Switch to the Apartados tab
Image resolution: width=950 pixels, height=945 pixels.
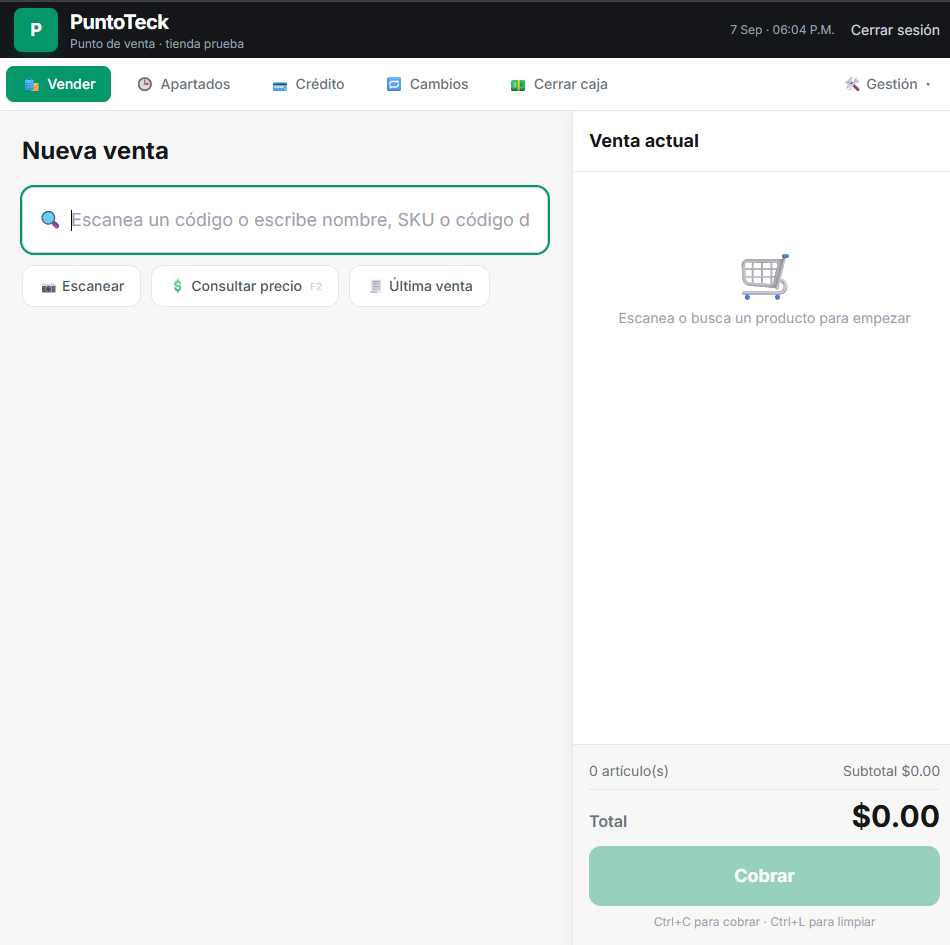184,84
